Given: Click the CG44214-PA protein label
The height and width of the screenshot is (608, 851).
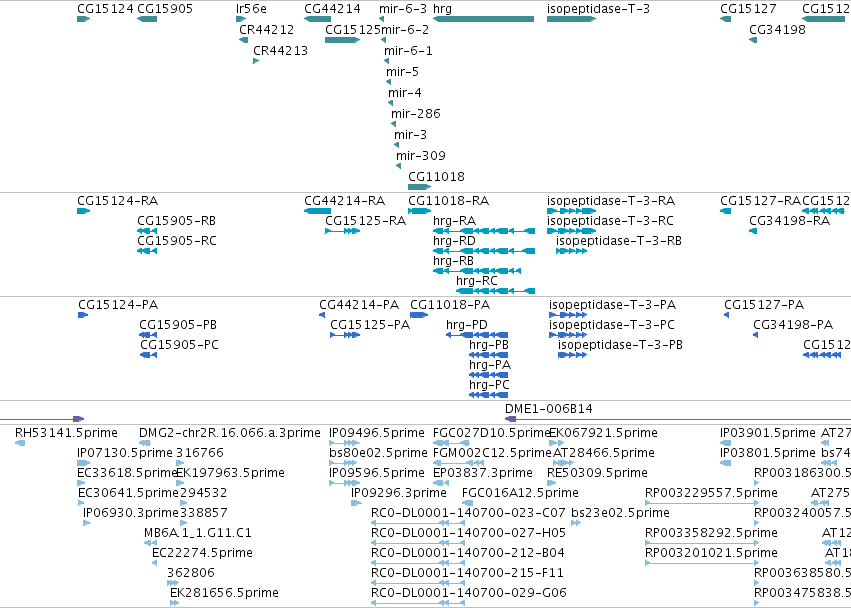Looking at the screenshot, I should click(x=359, y=305).
